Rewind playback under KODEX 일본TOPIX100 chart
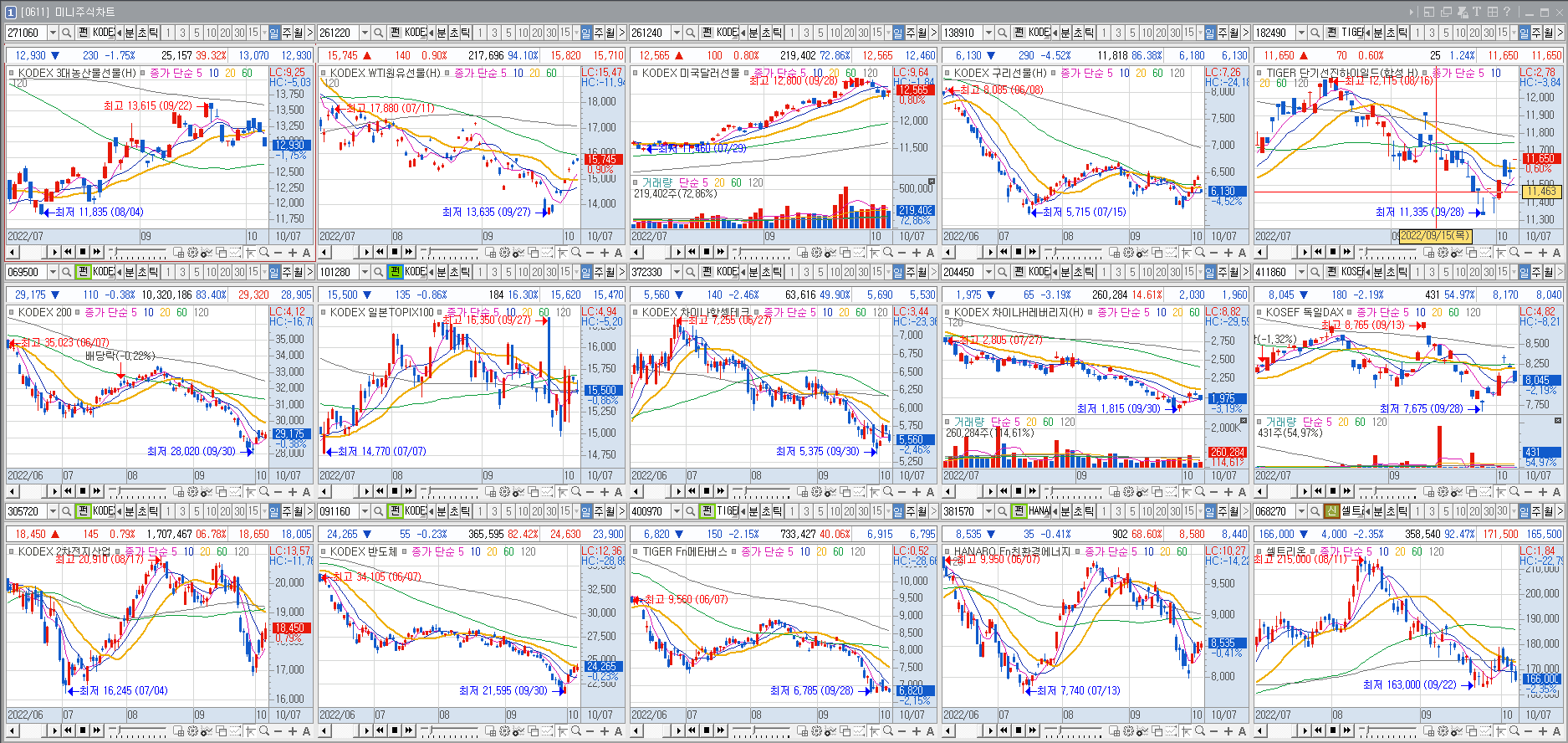The image size is (1568, 743). click(380, 491)
